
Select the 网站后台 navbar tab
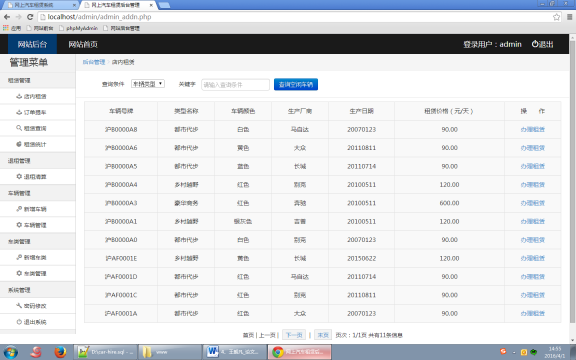(x=32, y=44)
